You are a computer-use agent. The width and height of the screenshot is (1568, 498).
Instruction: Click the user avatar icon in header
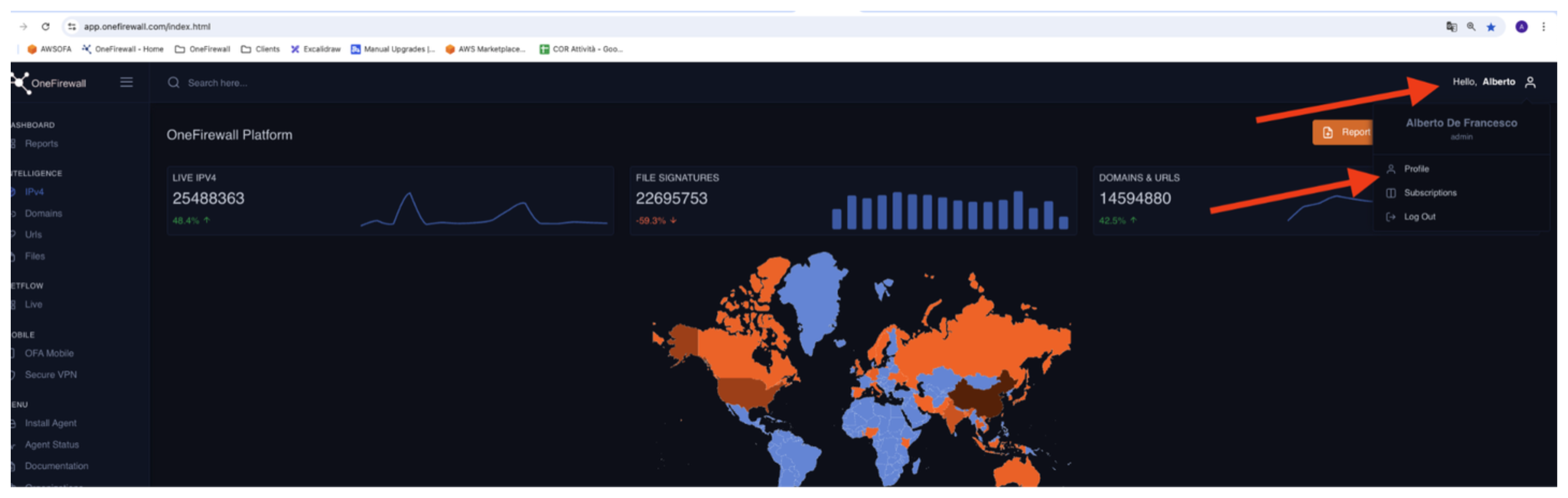pyautogui.click(x=1530, y=82)
